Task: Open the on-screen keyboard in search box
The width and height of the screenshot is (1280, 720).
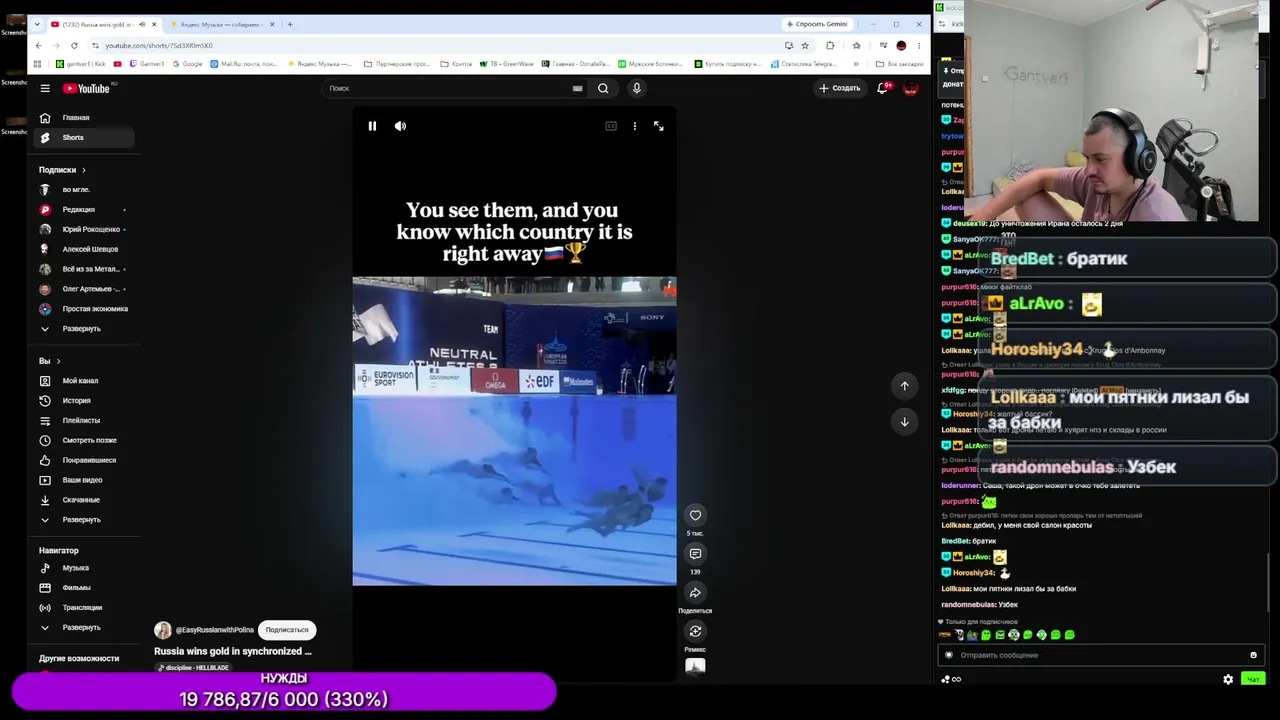Action: [577, 88]
